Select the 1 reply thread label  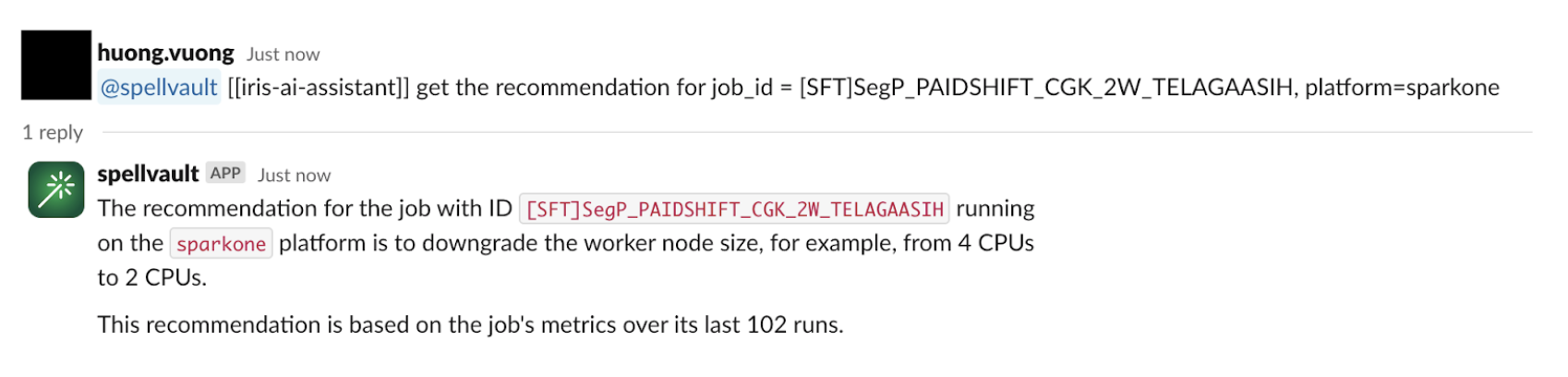[x=53, y=132]
